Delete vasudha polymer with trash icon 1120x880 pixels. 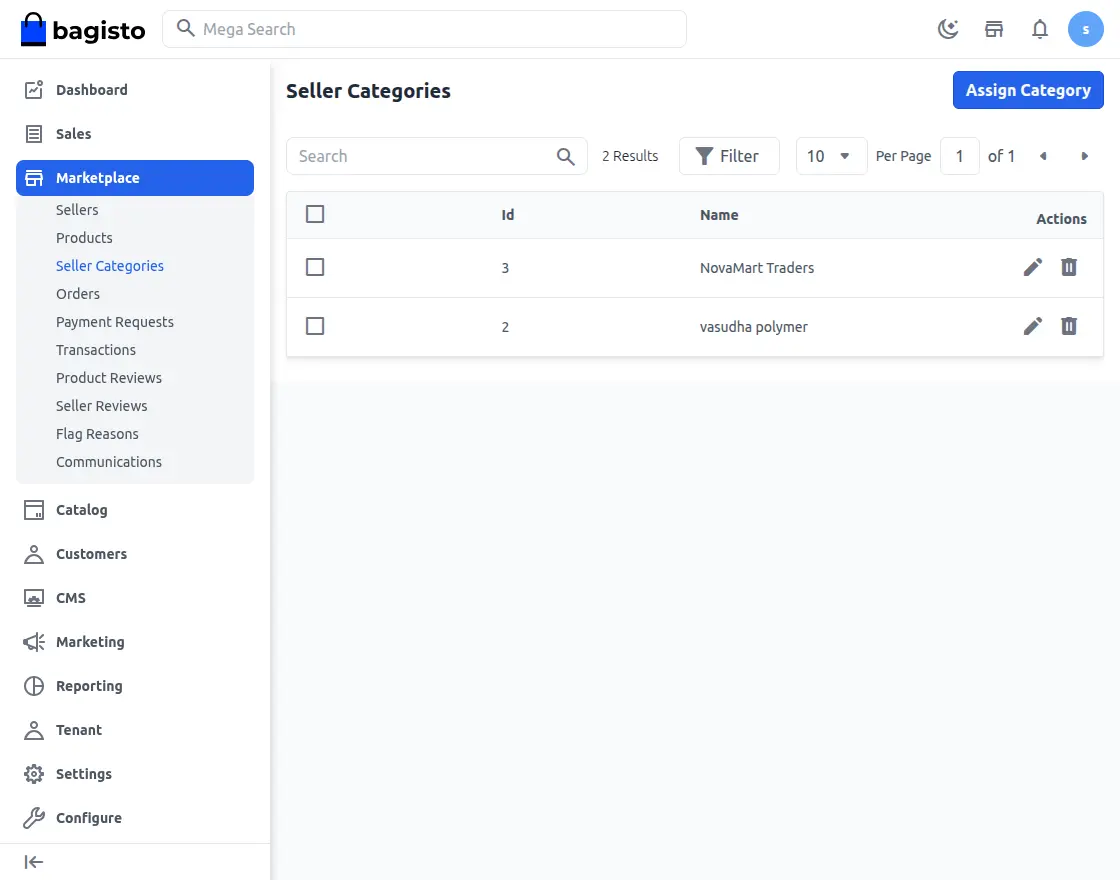1069,326
